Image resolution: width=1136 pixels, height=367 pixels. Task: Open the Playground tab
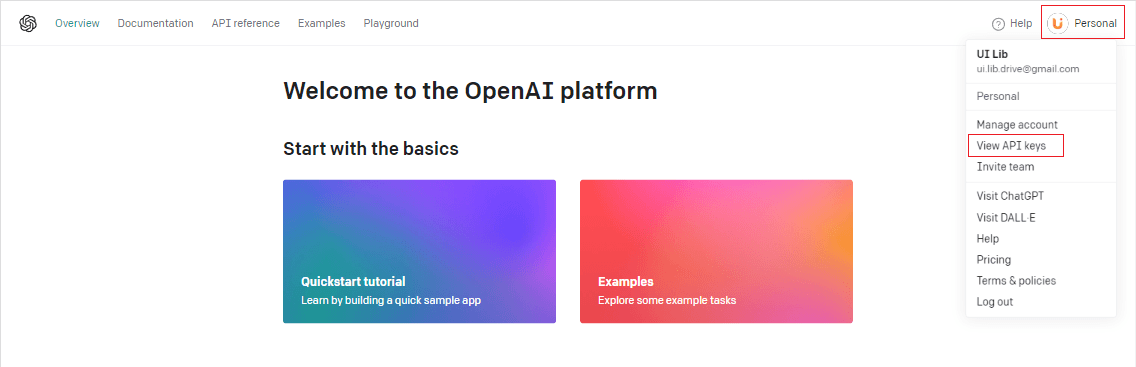tap(391, 23)
